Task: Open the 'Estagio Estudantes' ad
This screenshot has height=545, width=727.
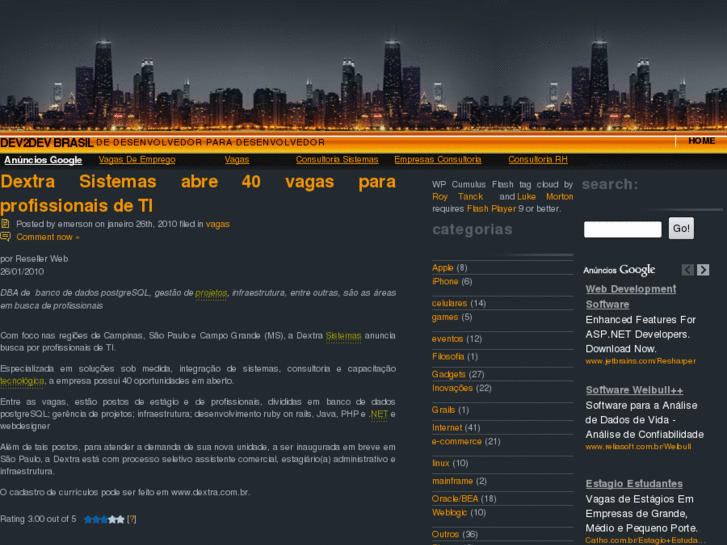Action: tap(634, 484)
